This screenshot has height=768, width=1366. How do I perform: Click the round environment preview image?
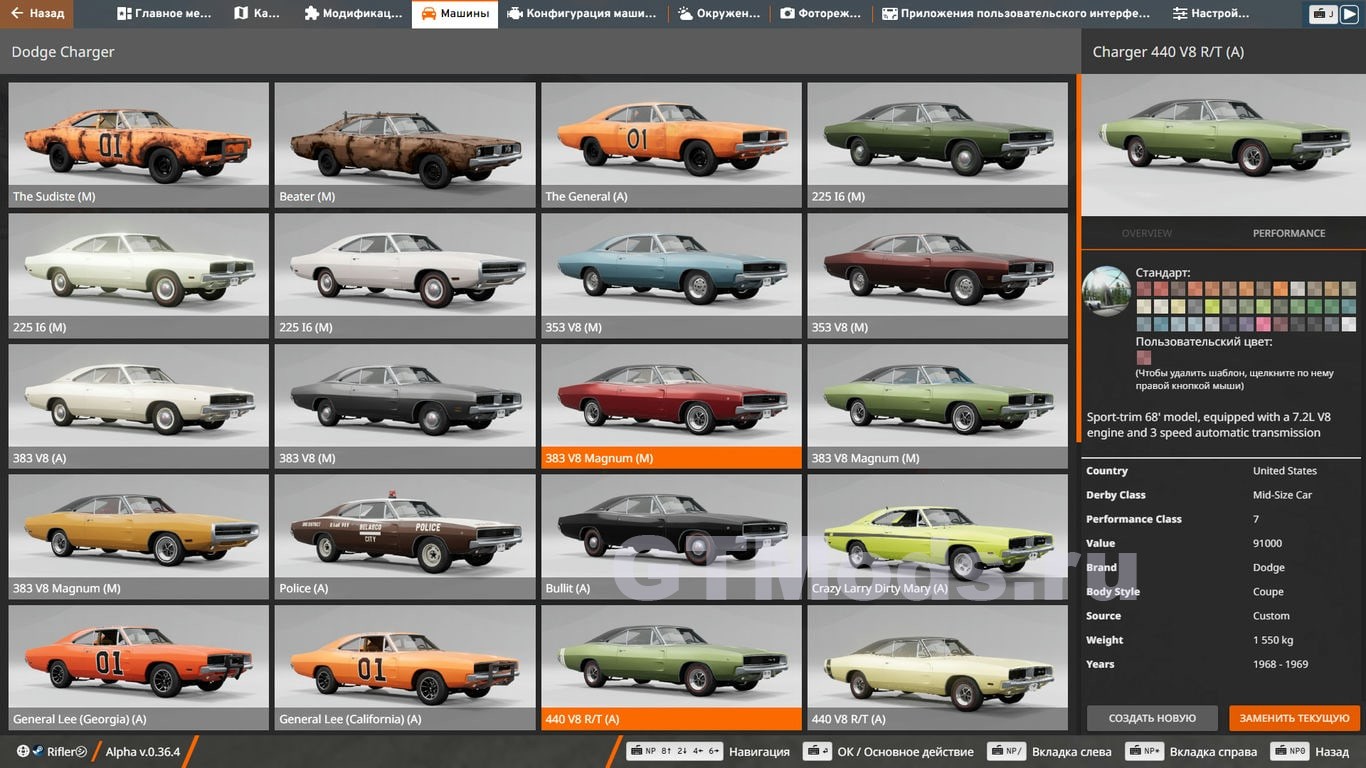[x=1106, y=291]
